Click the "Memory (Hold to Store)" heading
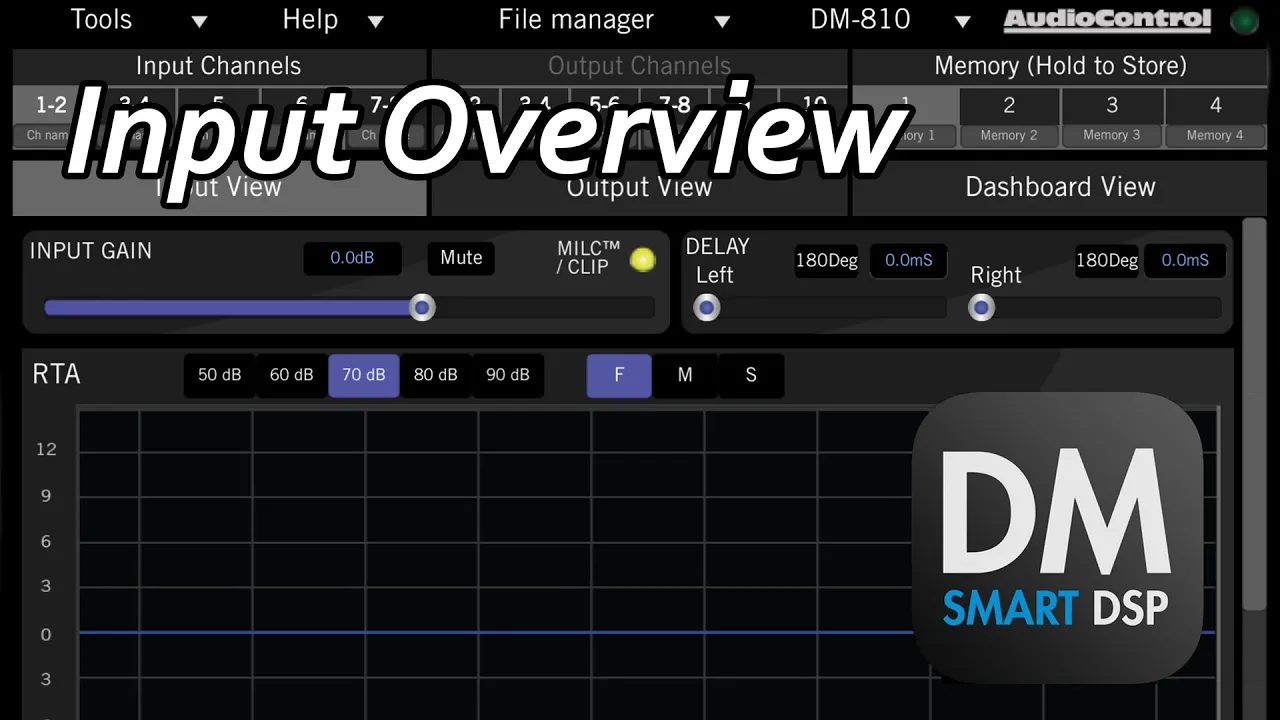 point(1060,66)
